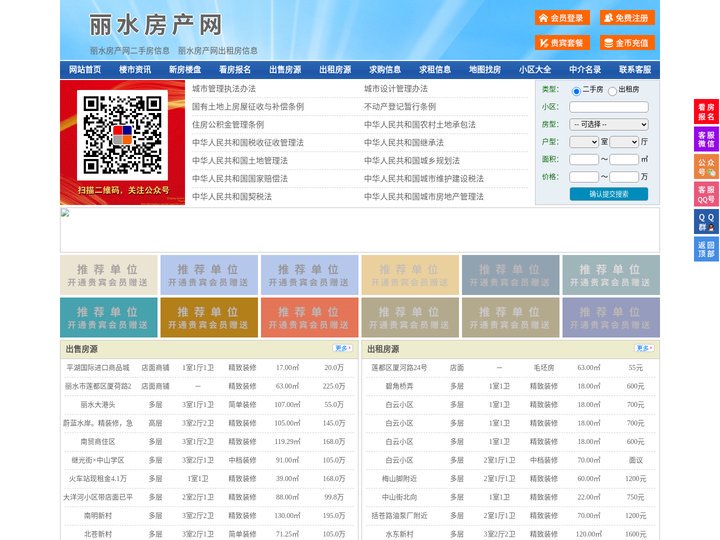Screen dimensions: 720x540
Task: Open 看房报名 navigation item
Action: click(235, 70)
